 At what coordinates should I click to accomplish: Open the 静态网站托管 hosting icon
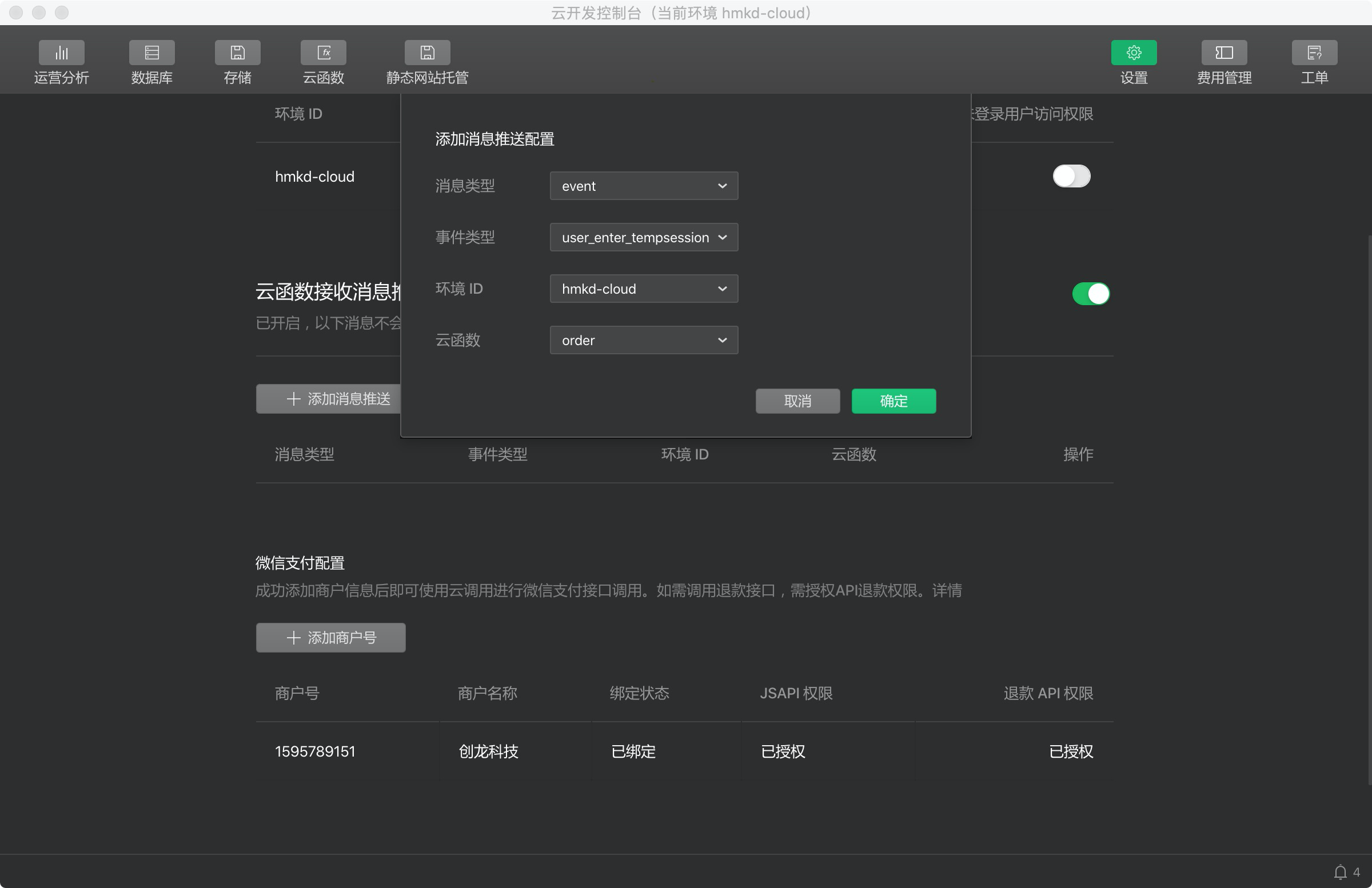coord(427,53)
